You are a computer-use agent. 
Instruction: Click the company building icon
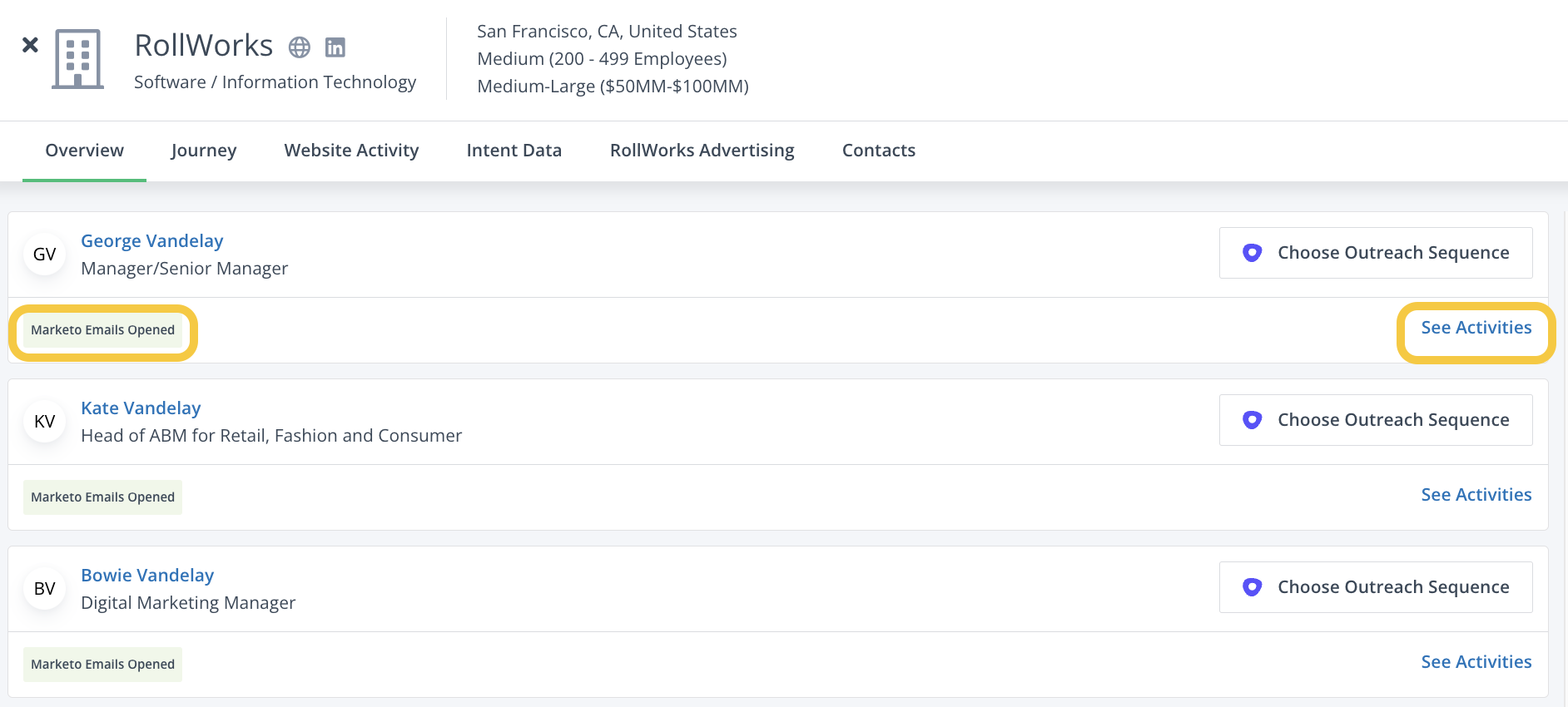[78, 59]
